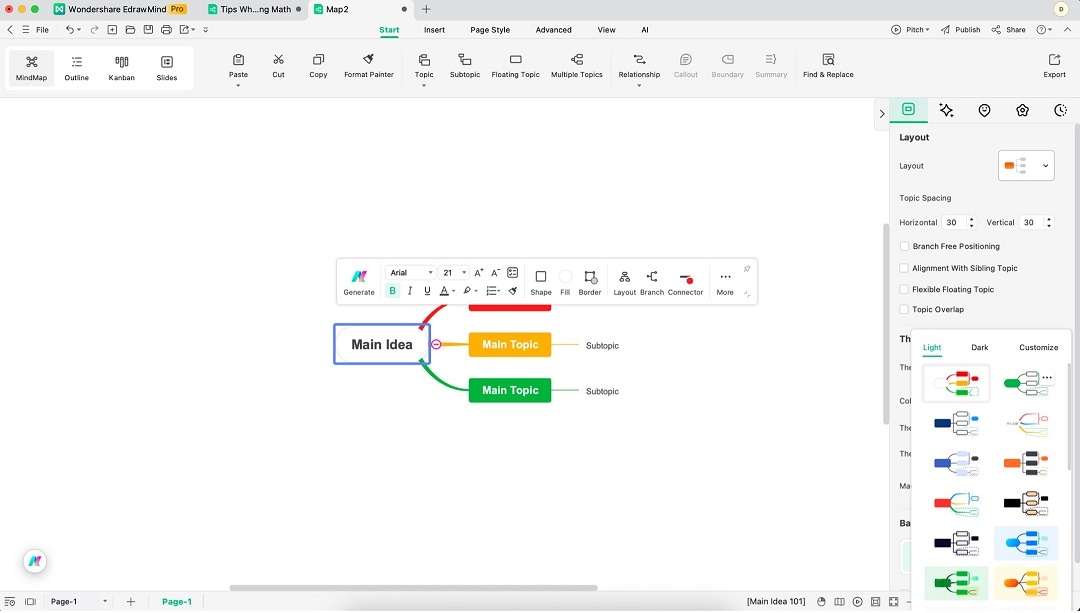Print the mind map

[x=166, y=30]
